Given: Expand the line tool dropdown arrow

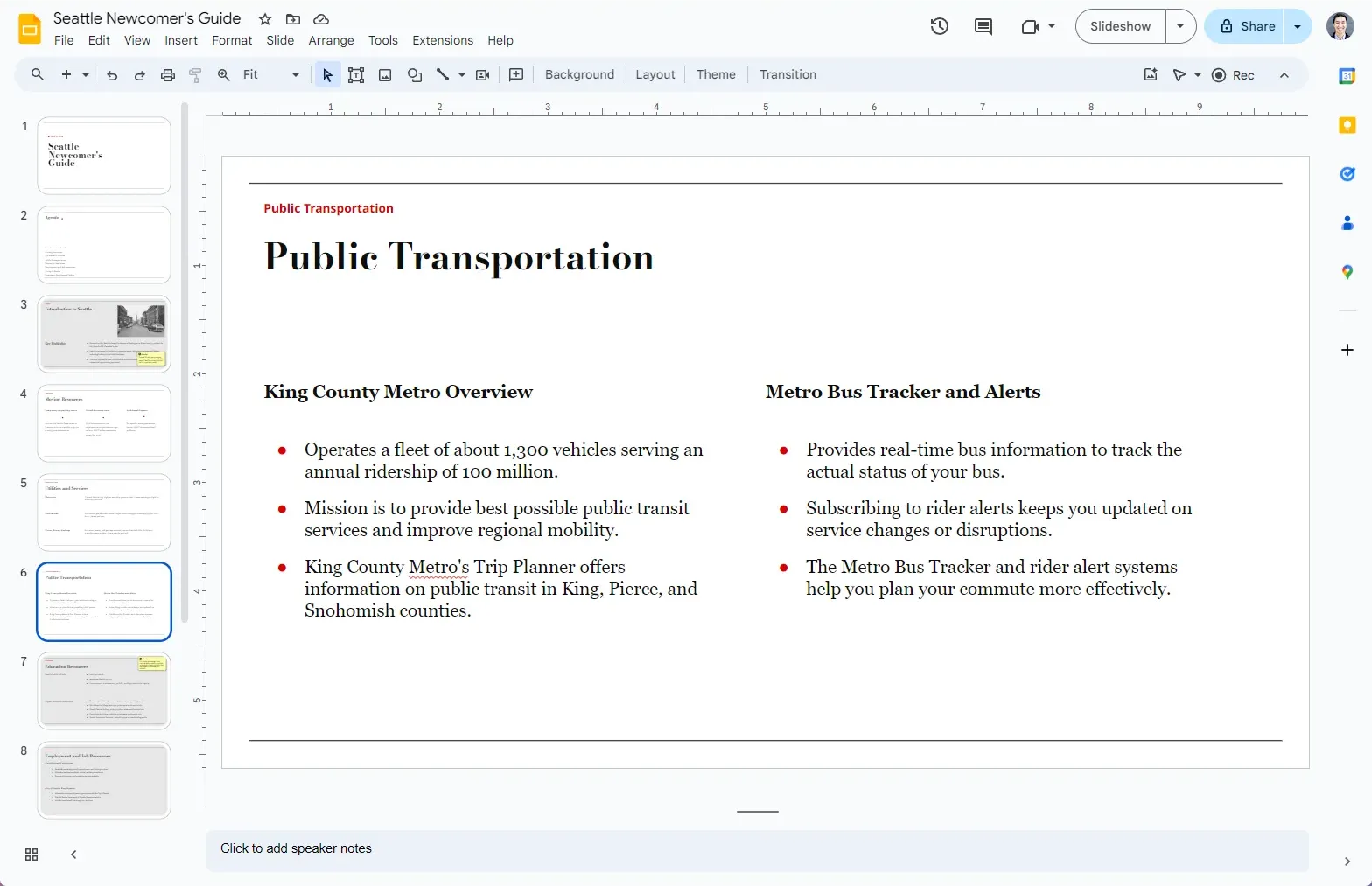Looking at the screenshot, I should (x=462, y=75).
